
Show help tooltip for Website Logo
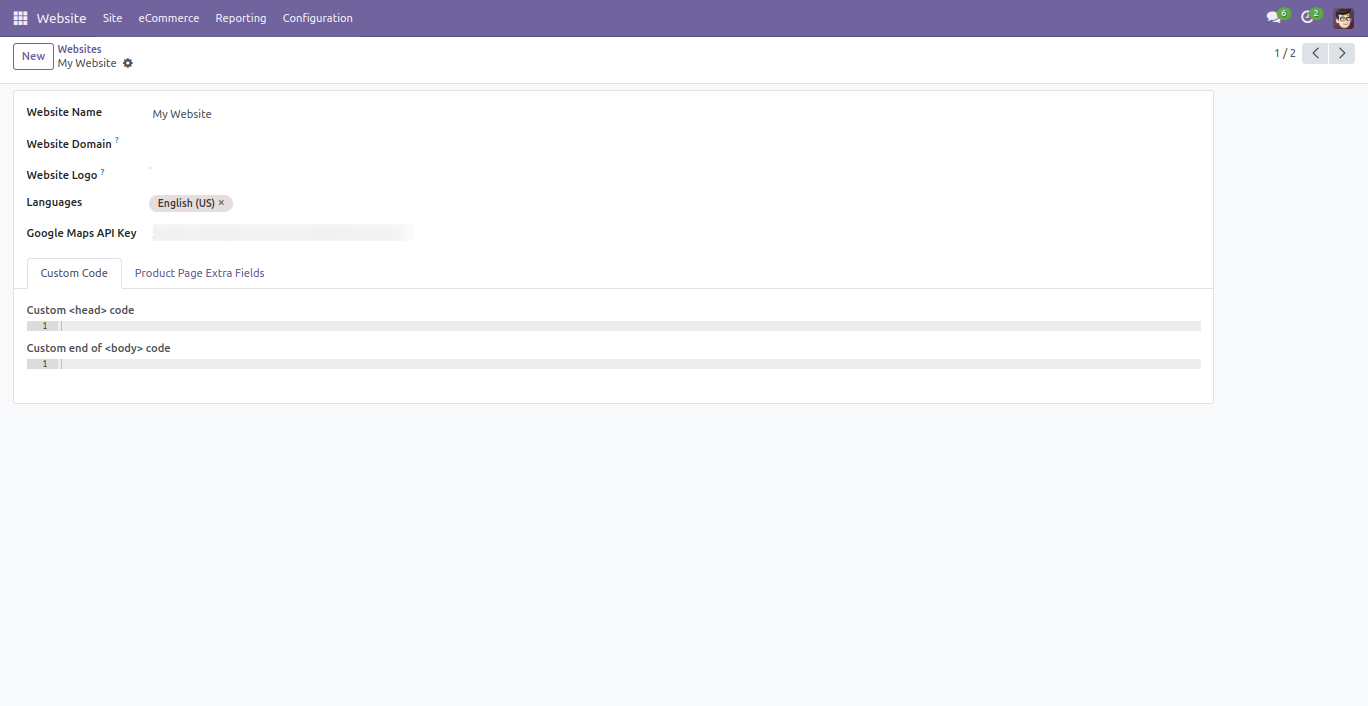tap(103, 171)
